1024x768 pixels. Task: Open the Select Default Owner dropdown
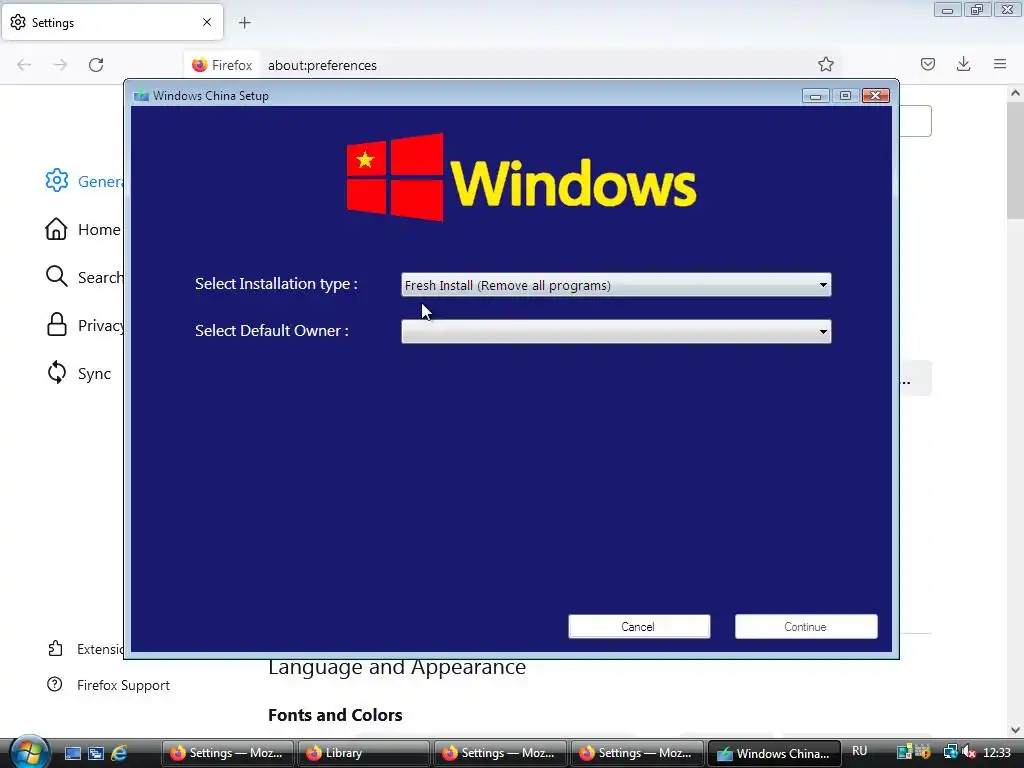[x=616, y=332]
